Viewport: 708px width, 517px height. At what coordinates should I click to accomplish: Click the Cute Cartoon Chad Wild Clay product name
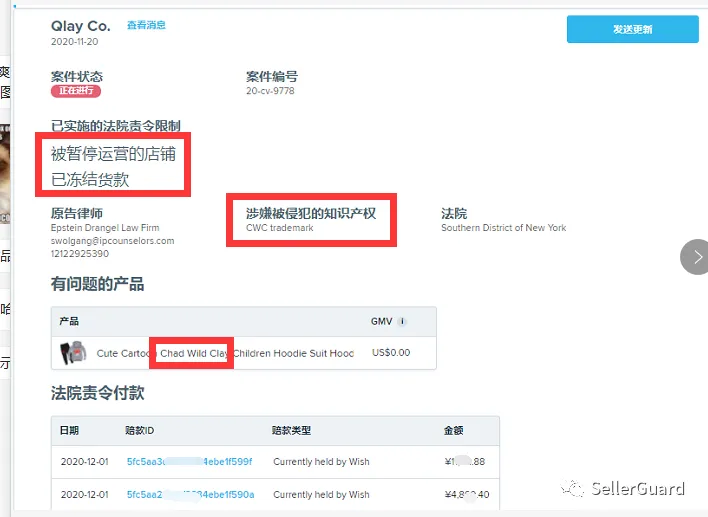click(225, 353)
